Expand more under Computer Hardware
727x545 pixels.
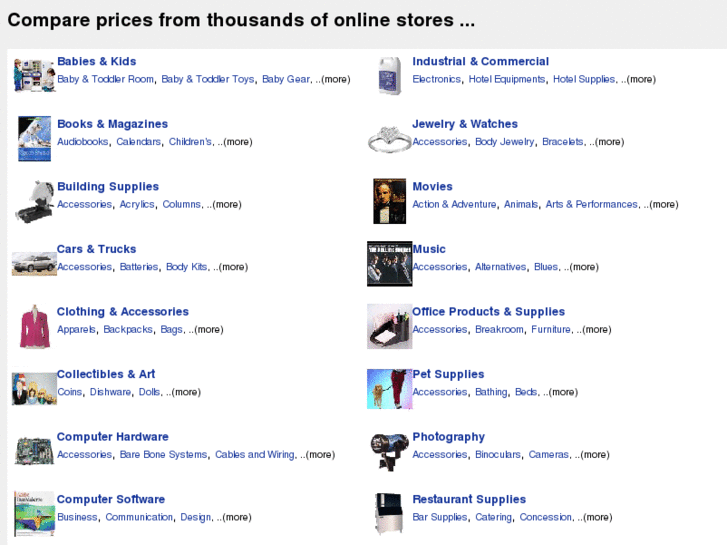(320, 455)
